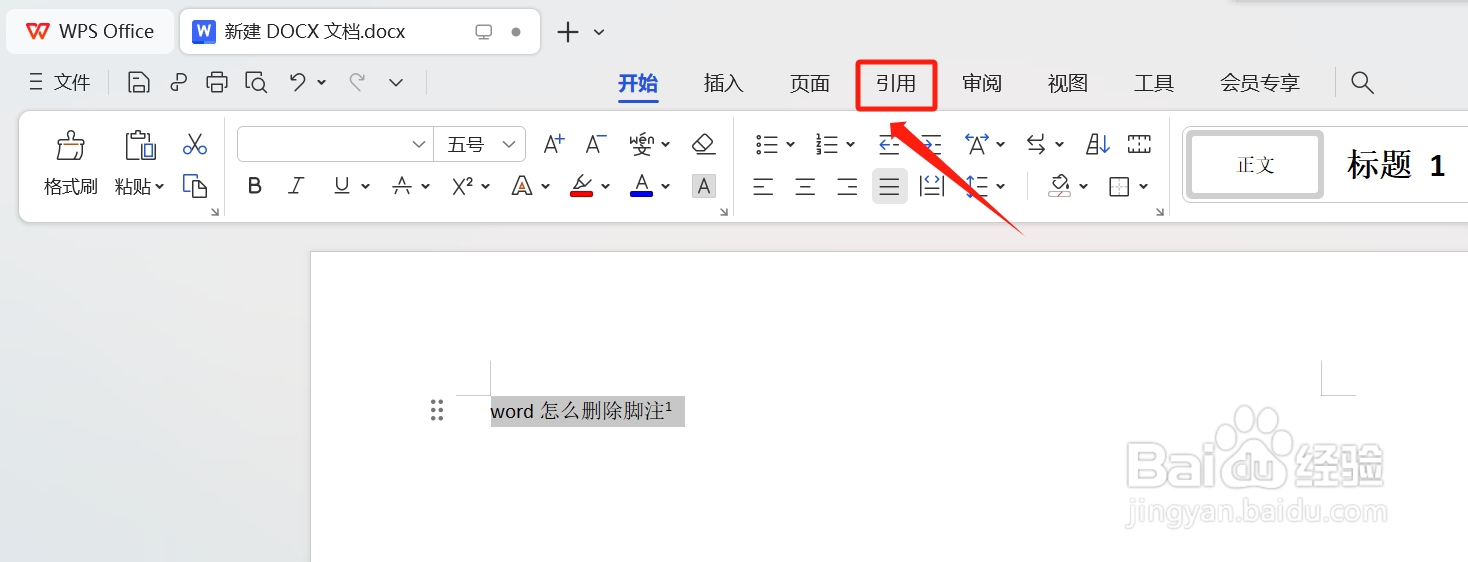1468x562 pixels.
Task: Click the text direction arrows icon
Action: [1036, 145]
